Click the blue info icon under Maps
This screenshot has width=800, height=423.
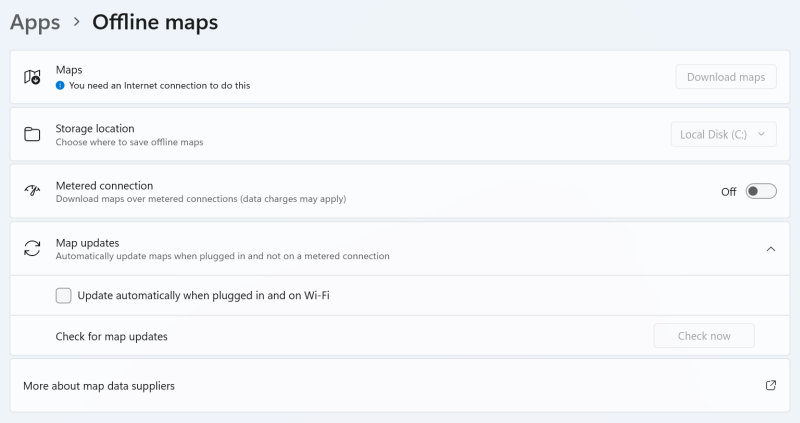60,86
